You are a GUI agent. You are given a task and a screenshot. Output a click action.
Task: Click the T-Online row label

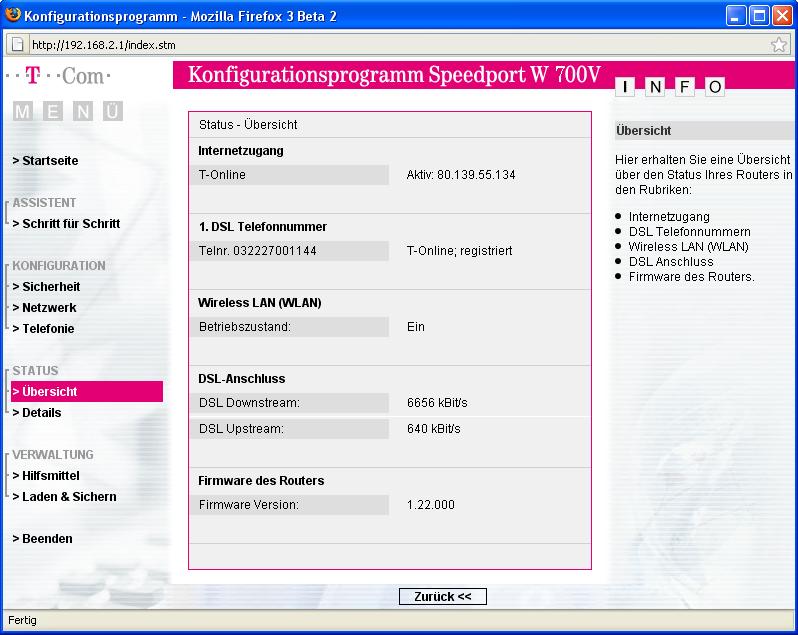289,175
